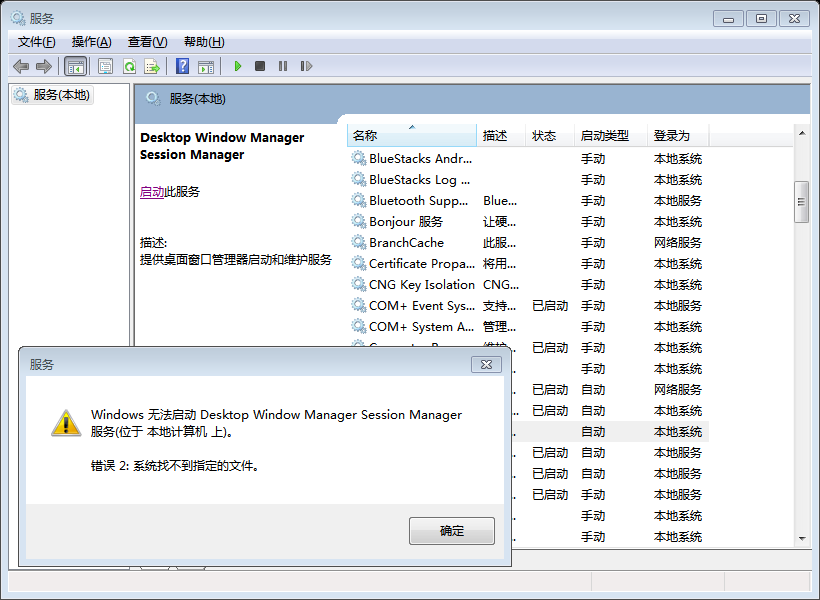Go forward using the forward arrow icon
Screen dimensions: 820x600
44,66
